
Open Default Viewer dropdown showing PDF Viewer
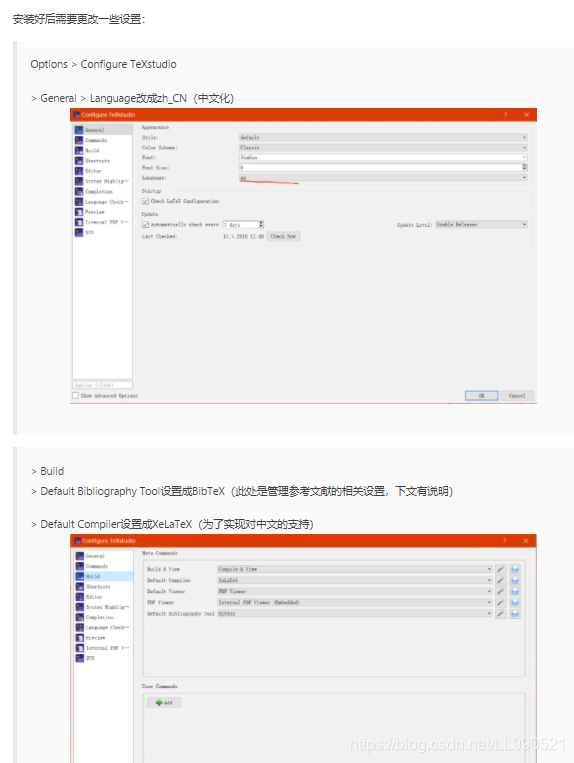[355, 591]
